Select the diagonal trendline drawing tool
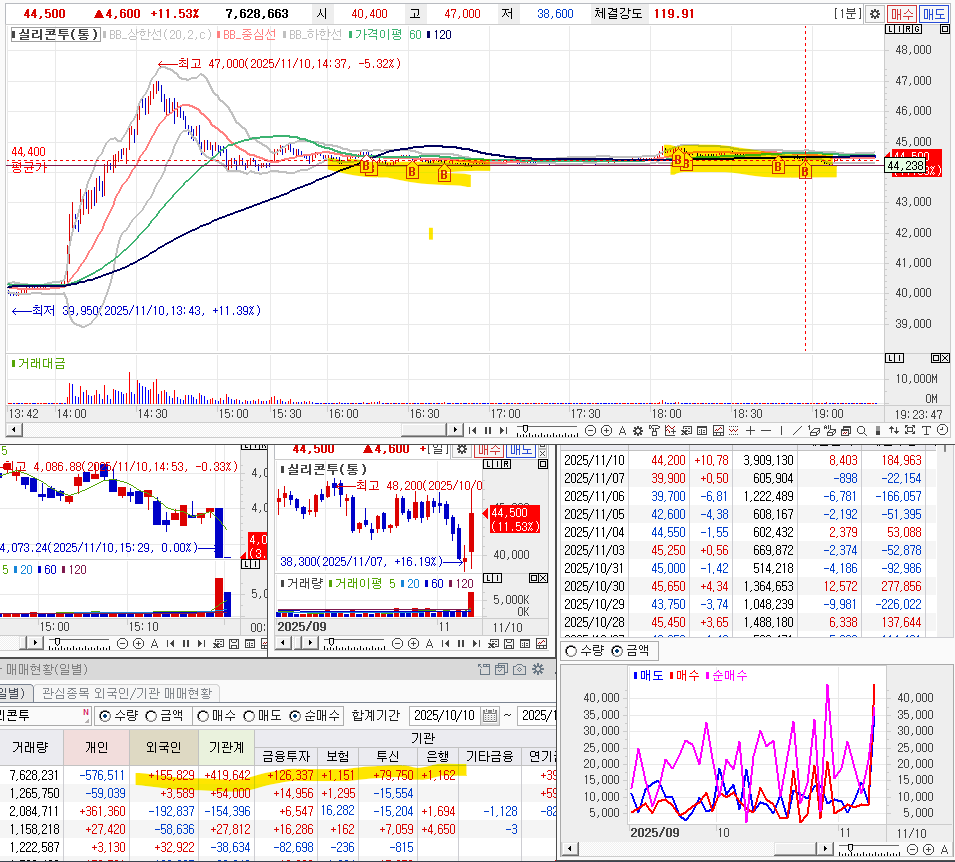 (797, 431)
